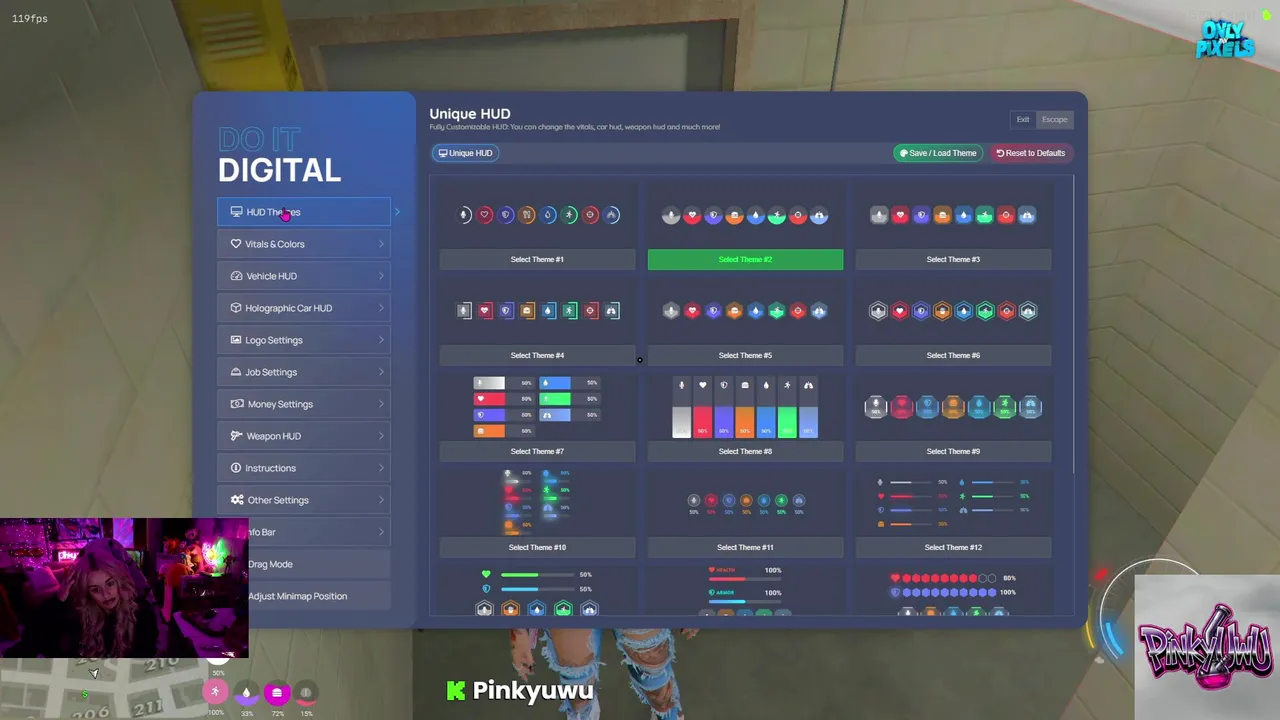
Task: Open Vitals & Colors settings
Action: [304, 244]
